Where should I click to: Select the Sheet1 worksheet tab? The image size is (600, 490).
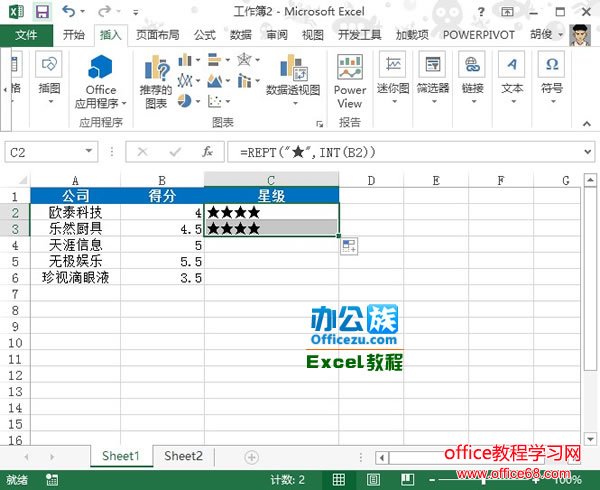[121, 456]
